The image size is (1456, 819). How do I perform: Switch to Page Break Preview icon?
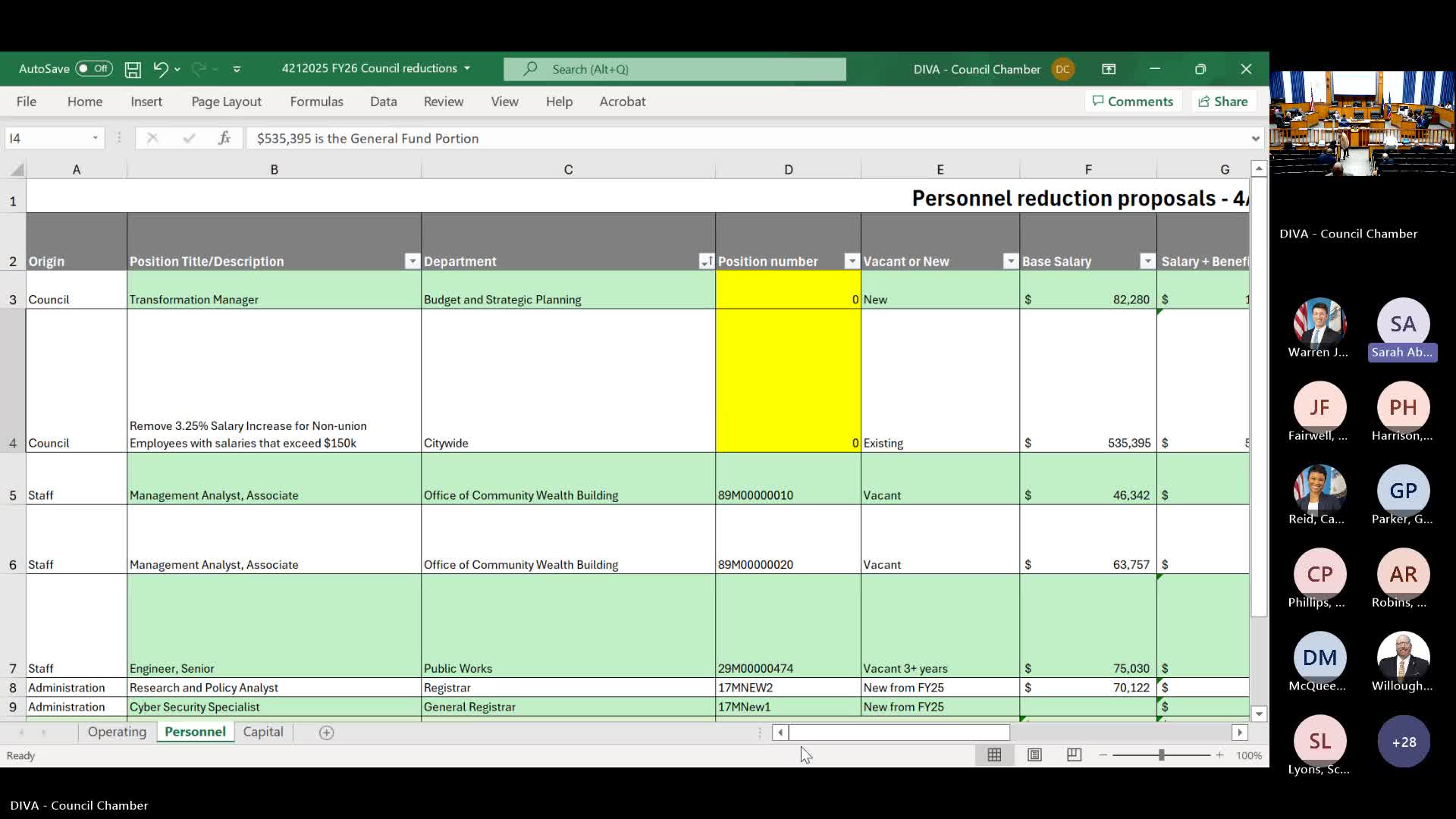tap(1074, 755)
